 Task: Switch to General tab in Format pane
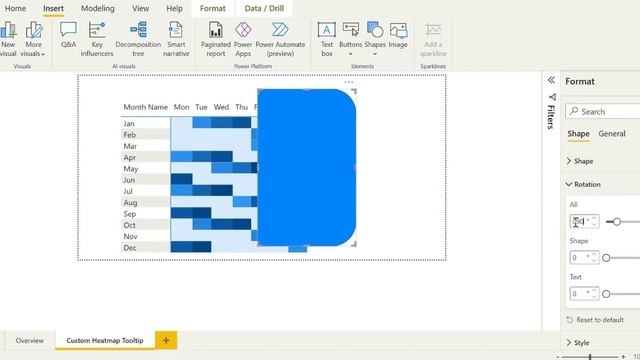(612, 134)
